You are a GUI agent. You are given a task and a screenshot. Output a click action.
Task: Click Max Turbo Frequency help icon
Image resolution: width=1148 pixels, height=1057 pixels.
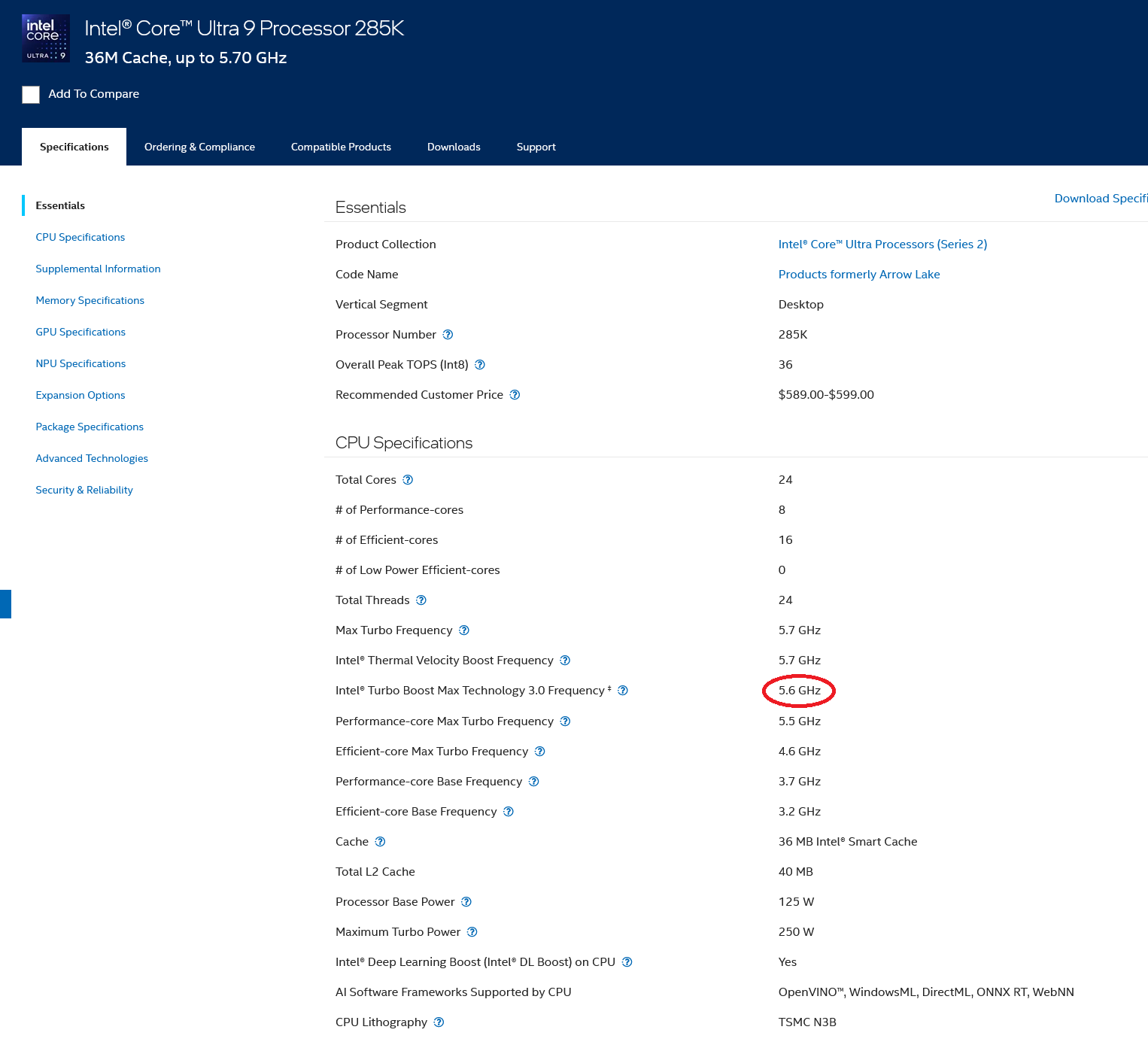[x=464, y=630]
